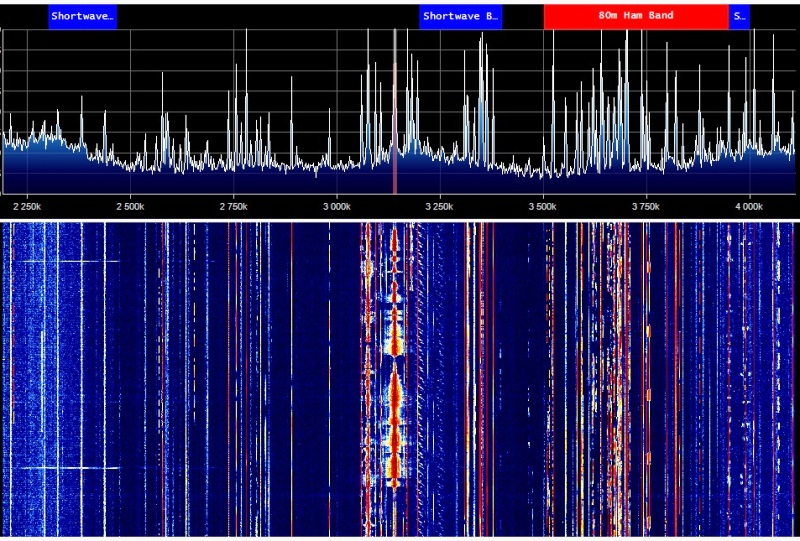Click the 3 000k frequency tick label
Screen dimensions: 800x541
tap(336, 206)
